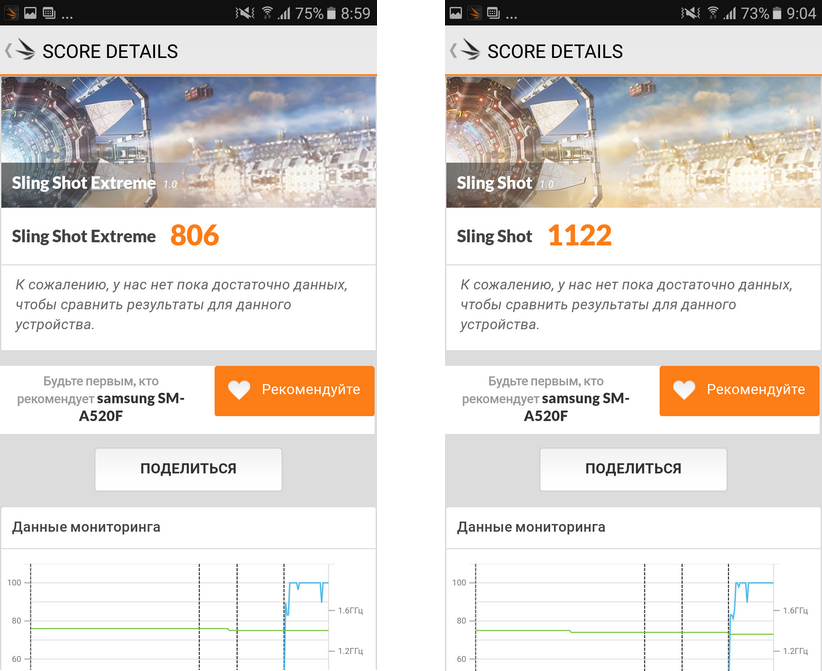Image resolution: width=822 pixels, height=671 pixels.
Task: Open the Sling Shot Extreme banner image
Action: pos(188,142)
